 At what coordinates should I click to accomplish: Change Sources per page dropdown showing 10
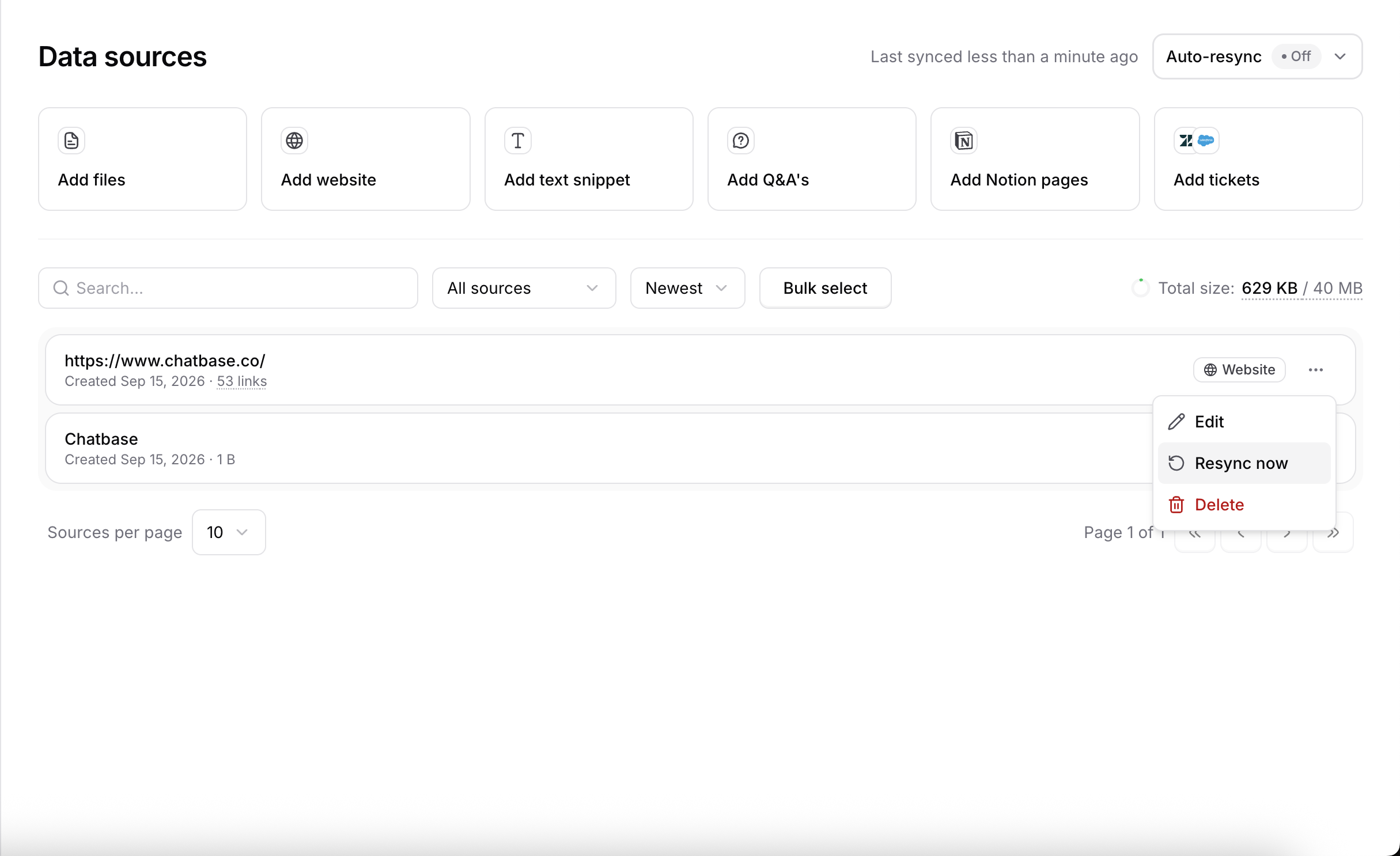point(229,532)
